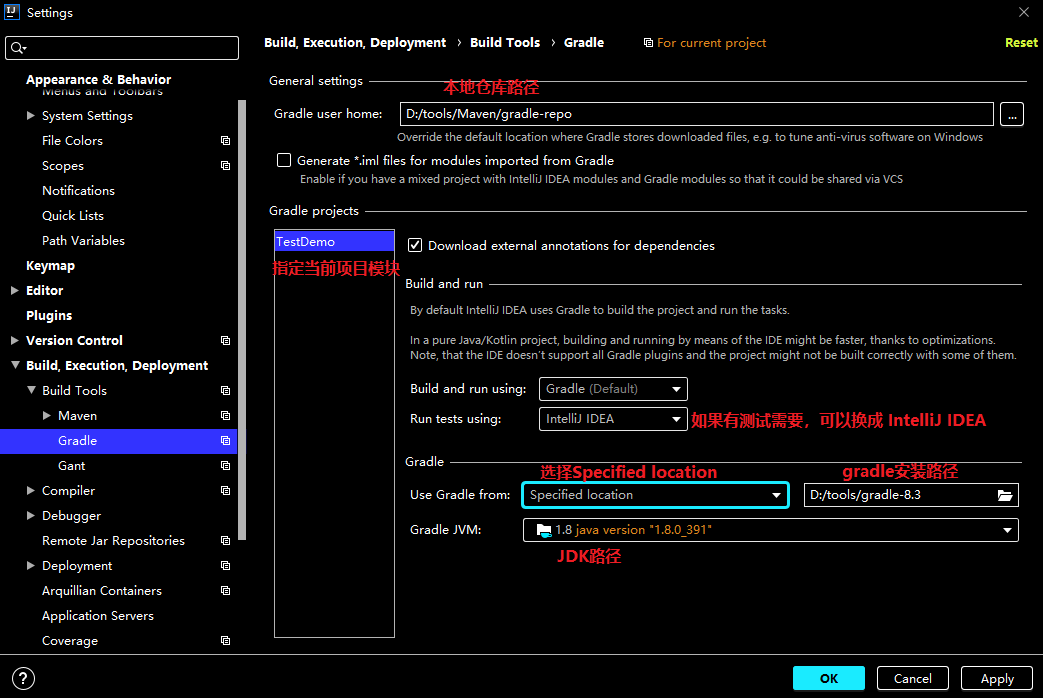Click the project-level icon beside Scopes
Viewport: 1043px width, 698px height.
(x=225, y=166)
